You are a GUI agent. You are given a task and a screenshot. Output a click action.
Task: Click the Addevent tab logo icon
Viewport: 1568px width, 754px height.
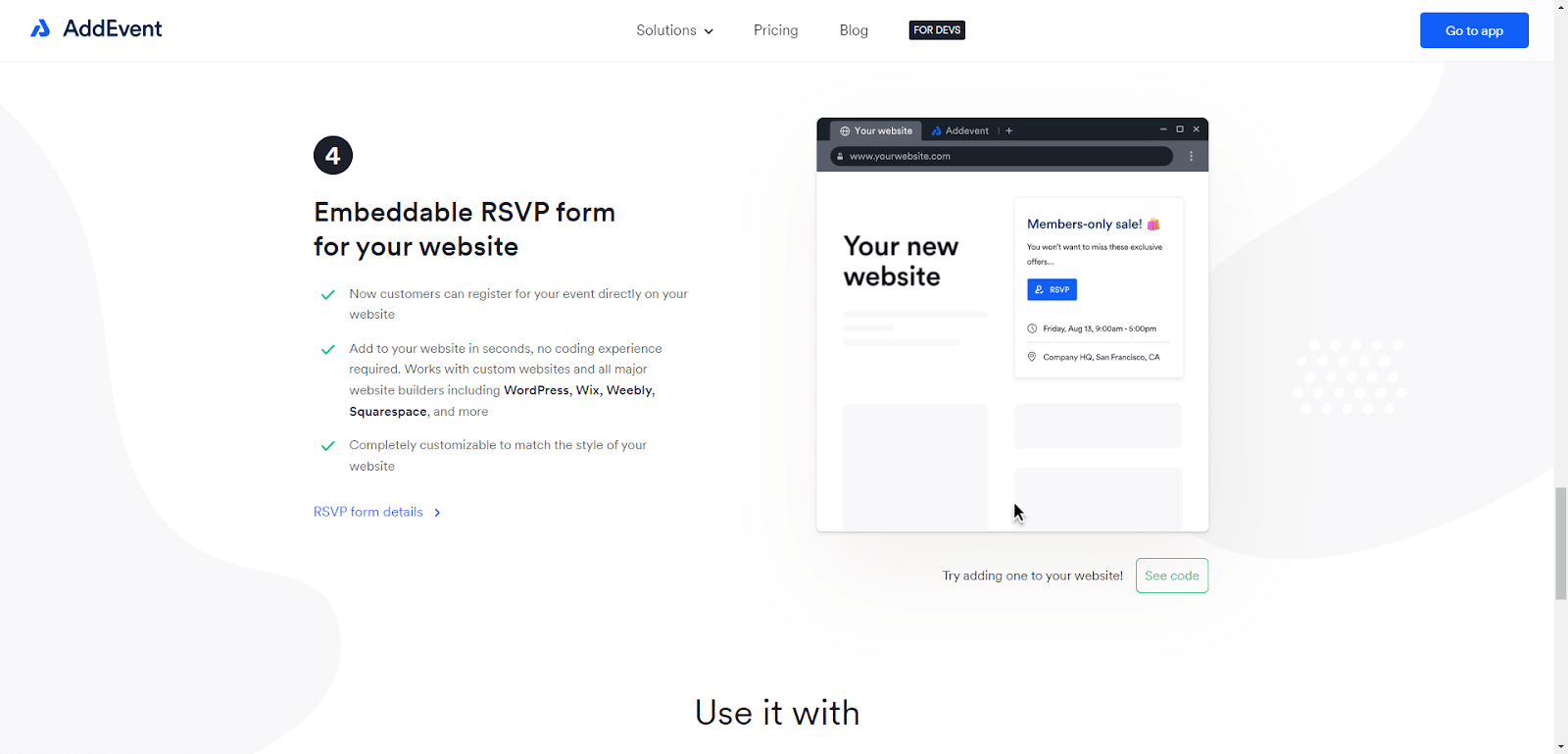pos(937,130)
